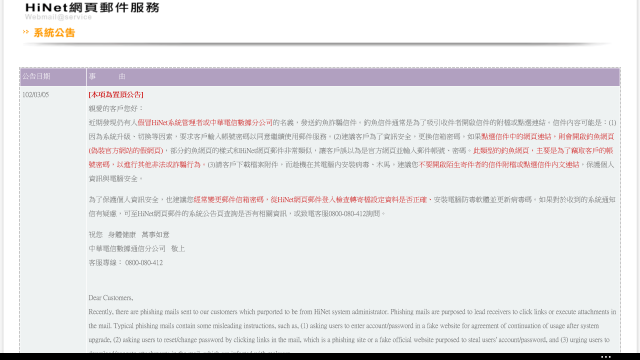
Task: Click the red text 假冒HiNet系統管理者或中華電信數據分公司
Action: point(205,122)
